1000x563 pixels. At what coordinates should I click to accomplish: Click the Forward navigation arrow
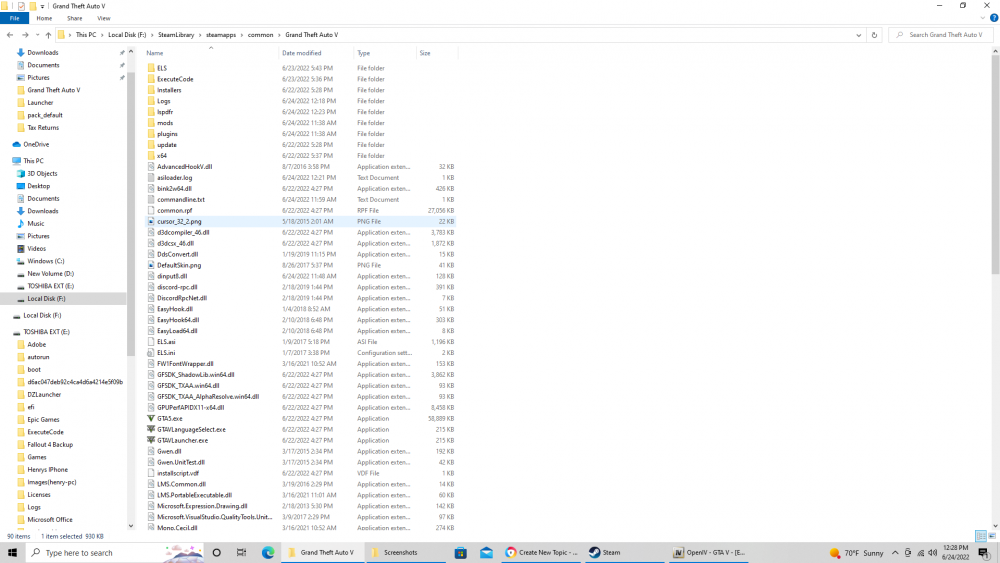pos(25,35)
